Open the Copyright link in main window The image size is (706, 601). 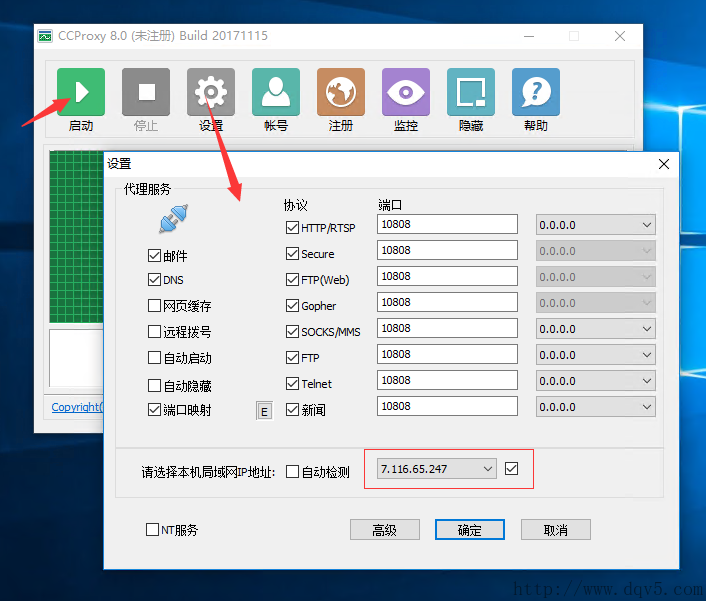click(77, 407)
